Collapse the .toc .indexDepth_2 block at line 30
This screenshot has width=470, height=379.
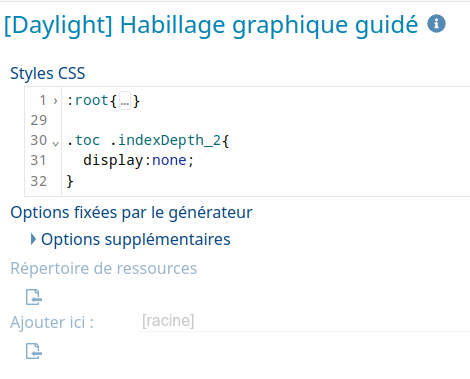coord(56,143)
